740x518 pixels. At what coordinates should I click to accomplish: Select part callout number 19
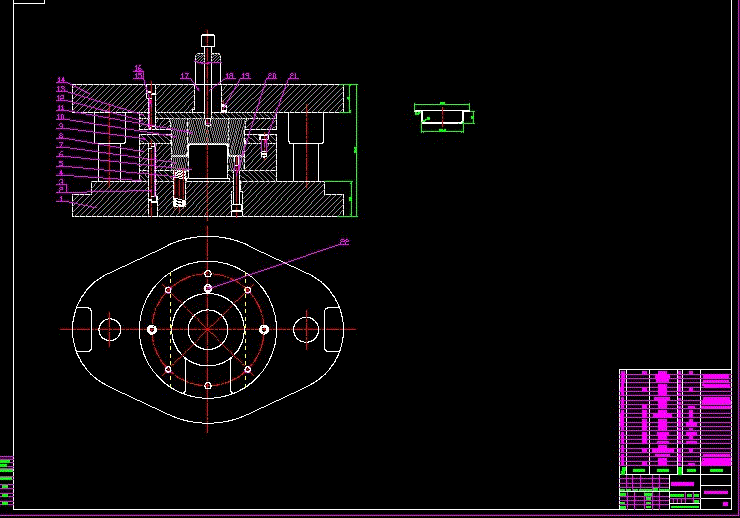pos(246,76)
